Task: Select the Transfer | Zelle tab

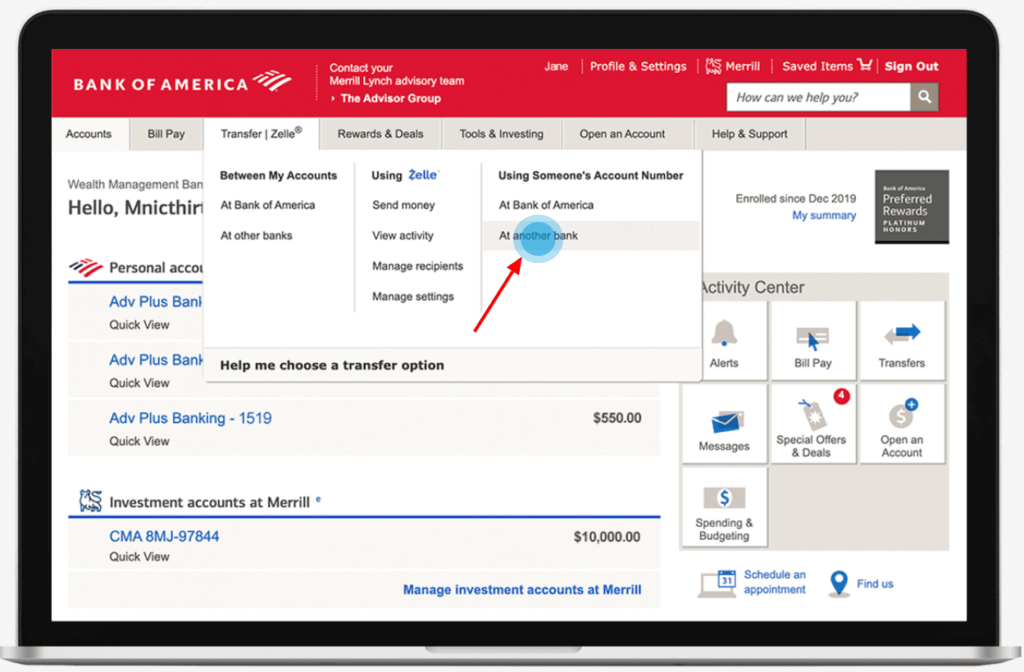Action: coord(261,134)
